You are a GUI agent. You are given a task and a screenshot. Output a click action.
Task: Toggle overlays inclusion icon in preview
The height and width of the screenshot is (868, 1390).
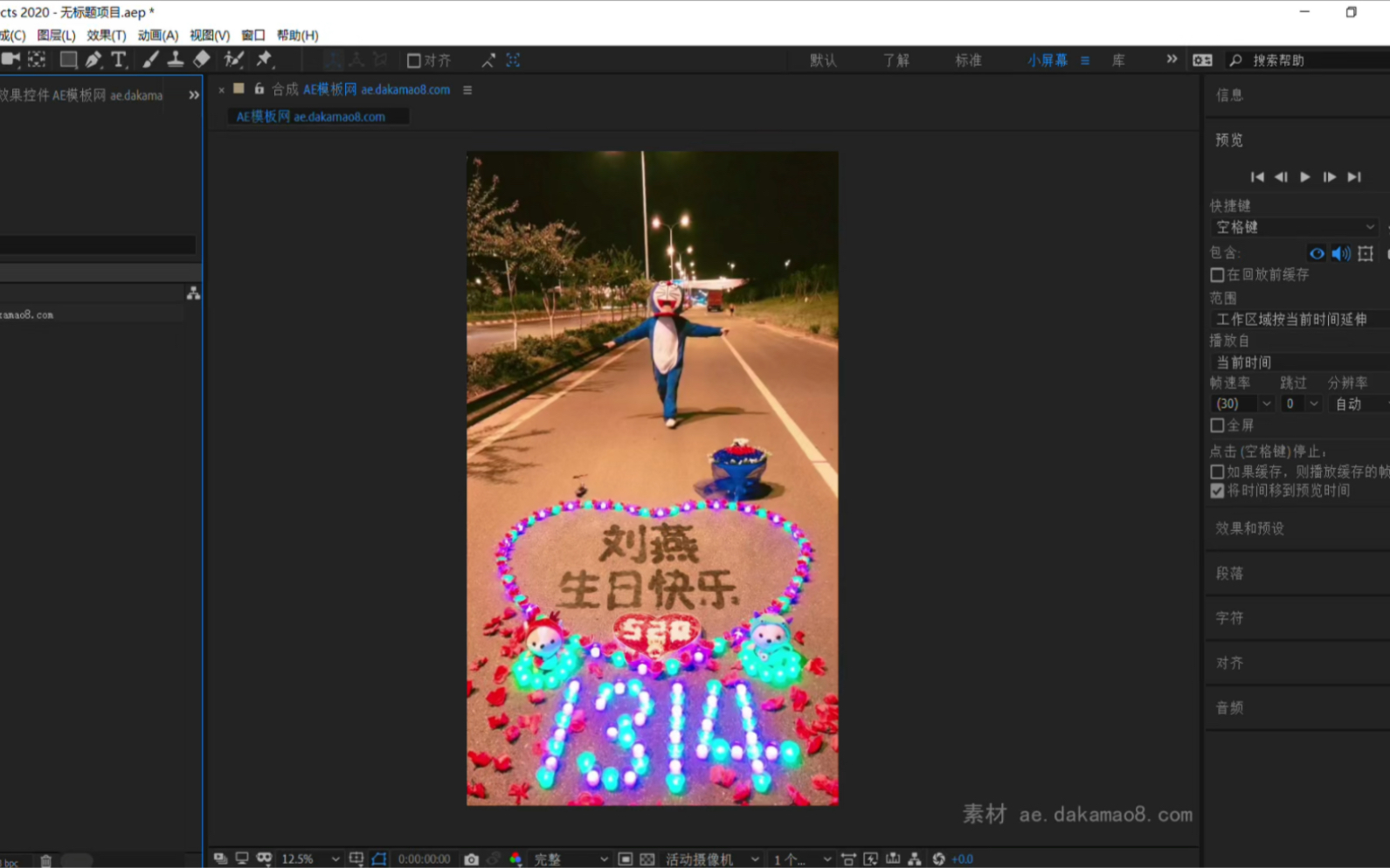pos(1366,253)
